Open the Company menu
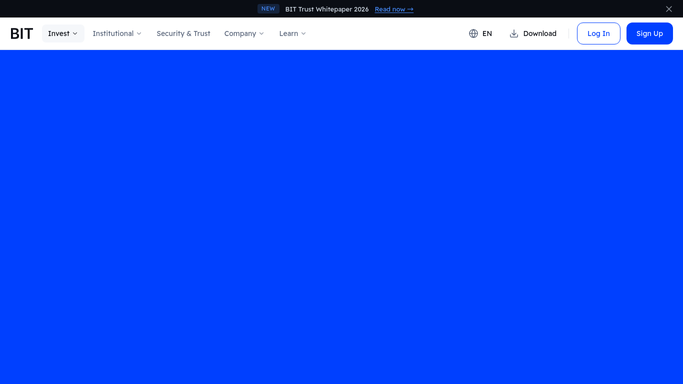Viewport: 683px width, 384px height. pyautogui.click(x=244, y=34)
